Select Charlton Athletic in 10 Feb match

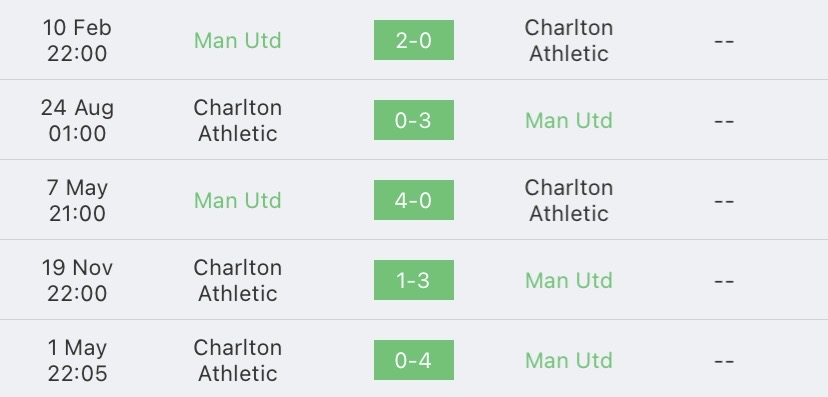[x=569, y=41]
